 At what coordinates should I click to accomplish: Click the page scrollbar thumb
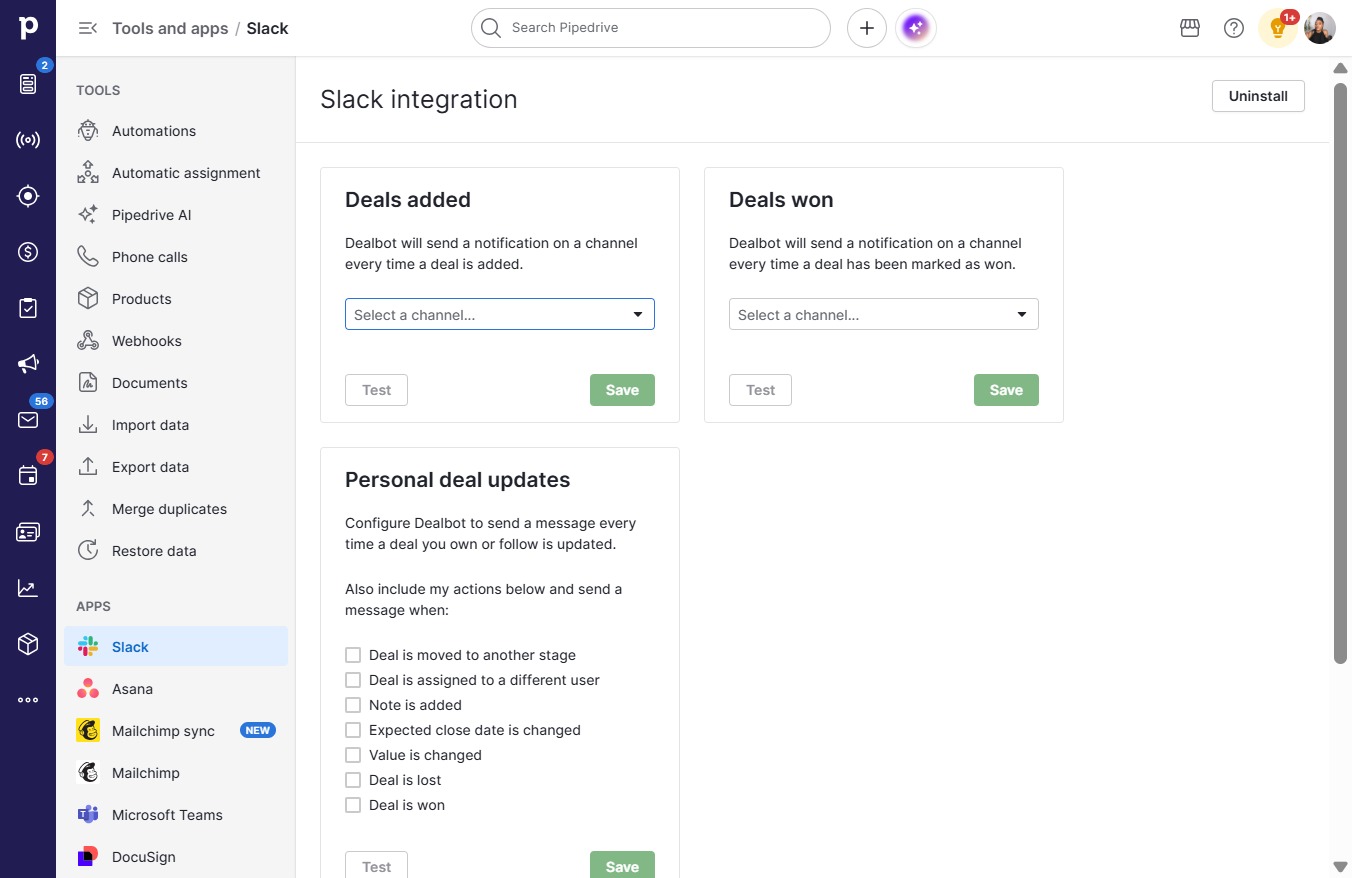1340,373
